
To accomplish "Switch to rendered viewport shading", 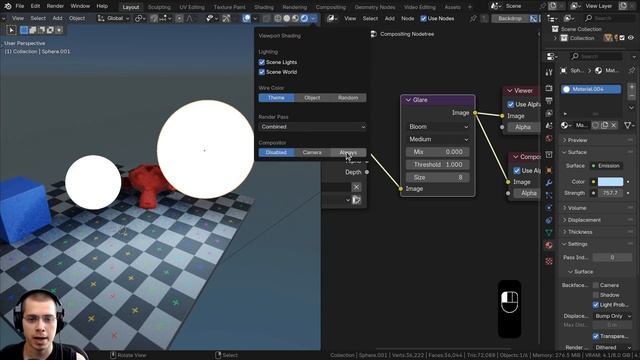I will (x=304, y=18).
